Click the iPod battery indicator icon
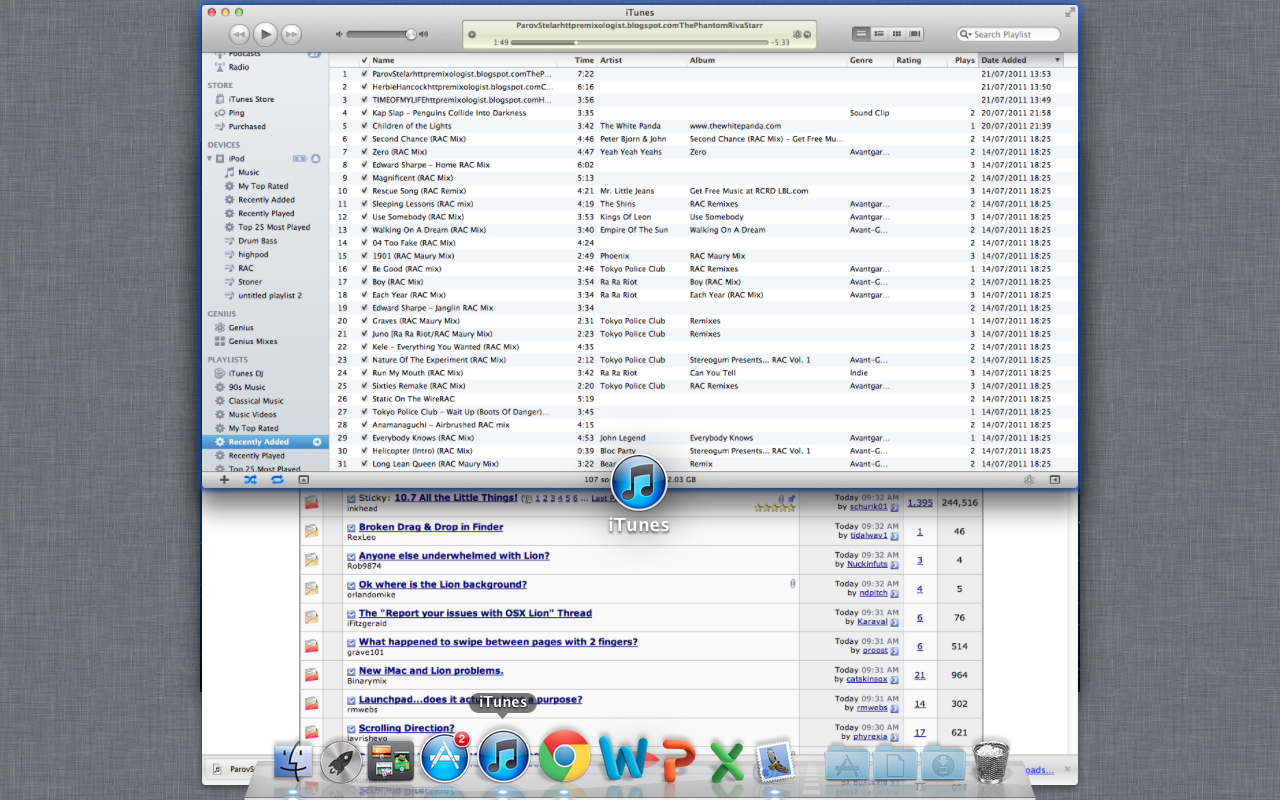This screenshot has width=1280, height=800. tap(299, 158)
